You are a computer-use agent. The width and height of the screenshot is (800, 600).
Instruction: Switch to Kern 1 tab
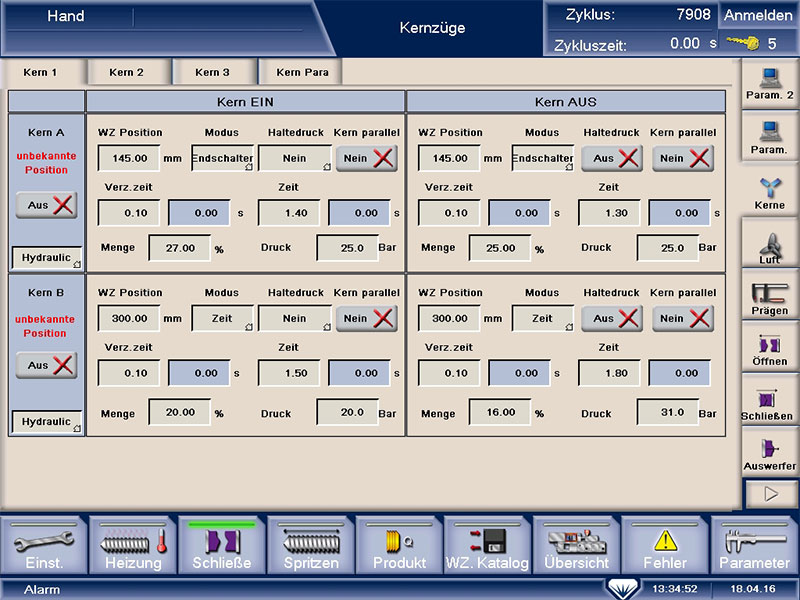click(x=41, y=72)
